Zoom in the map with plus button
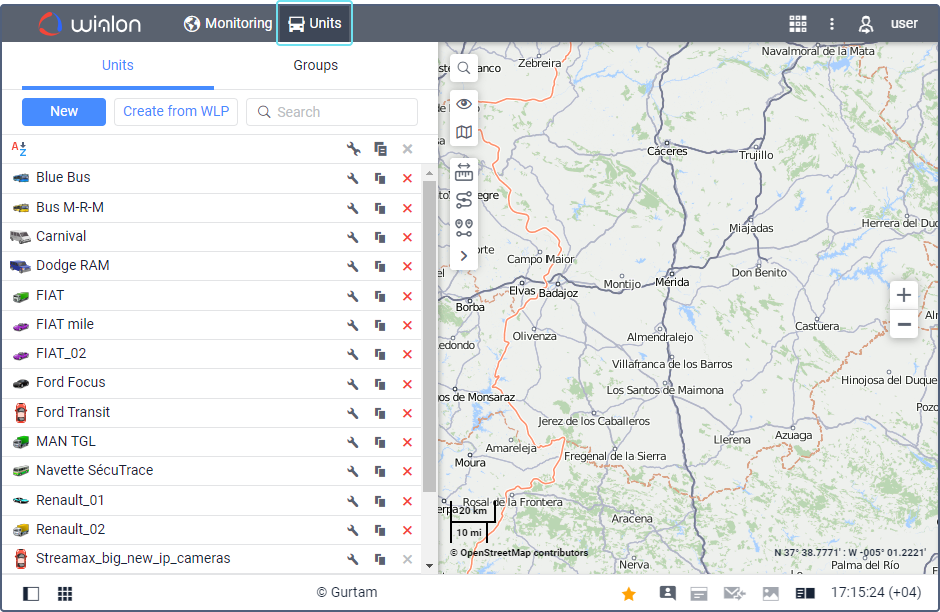Viewport: 940px width, 612px height. (903, 295)
